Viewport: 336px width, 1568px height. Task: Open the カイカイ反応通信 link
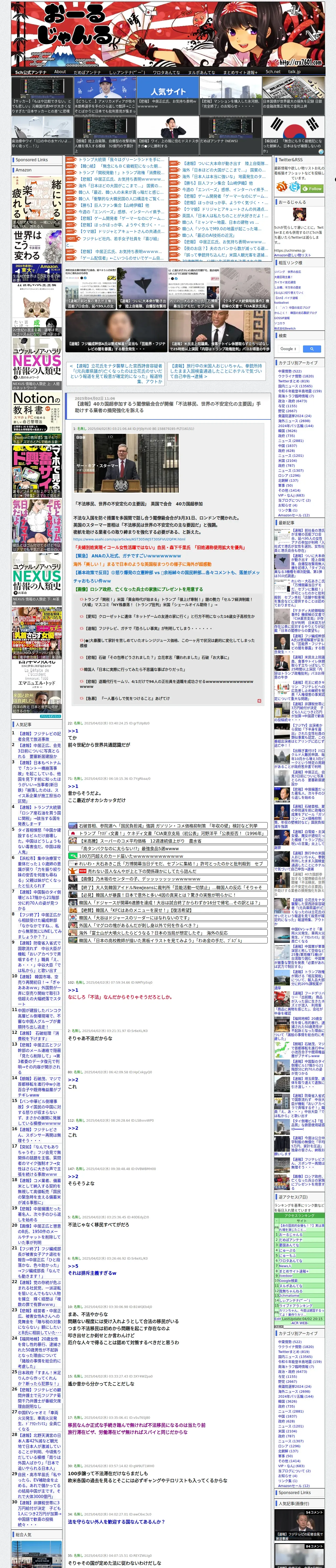point(285,283)
